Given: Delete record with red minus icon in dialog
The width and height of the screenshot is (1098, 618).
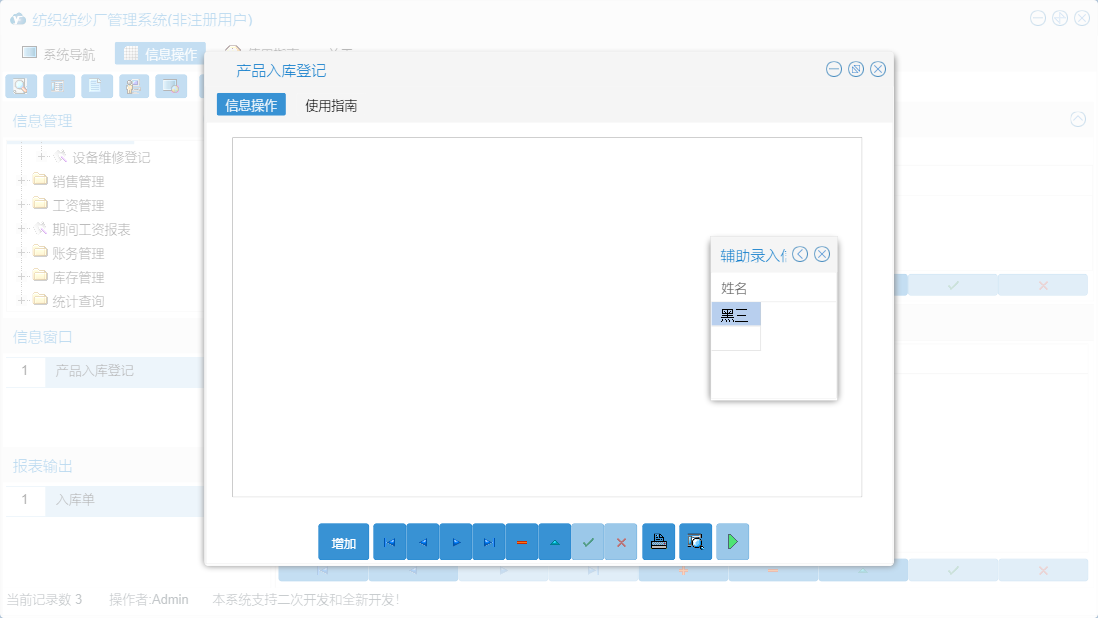Looking at the screenshot, I should (522, 542).
